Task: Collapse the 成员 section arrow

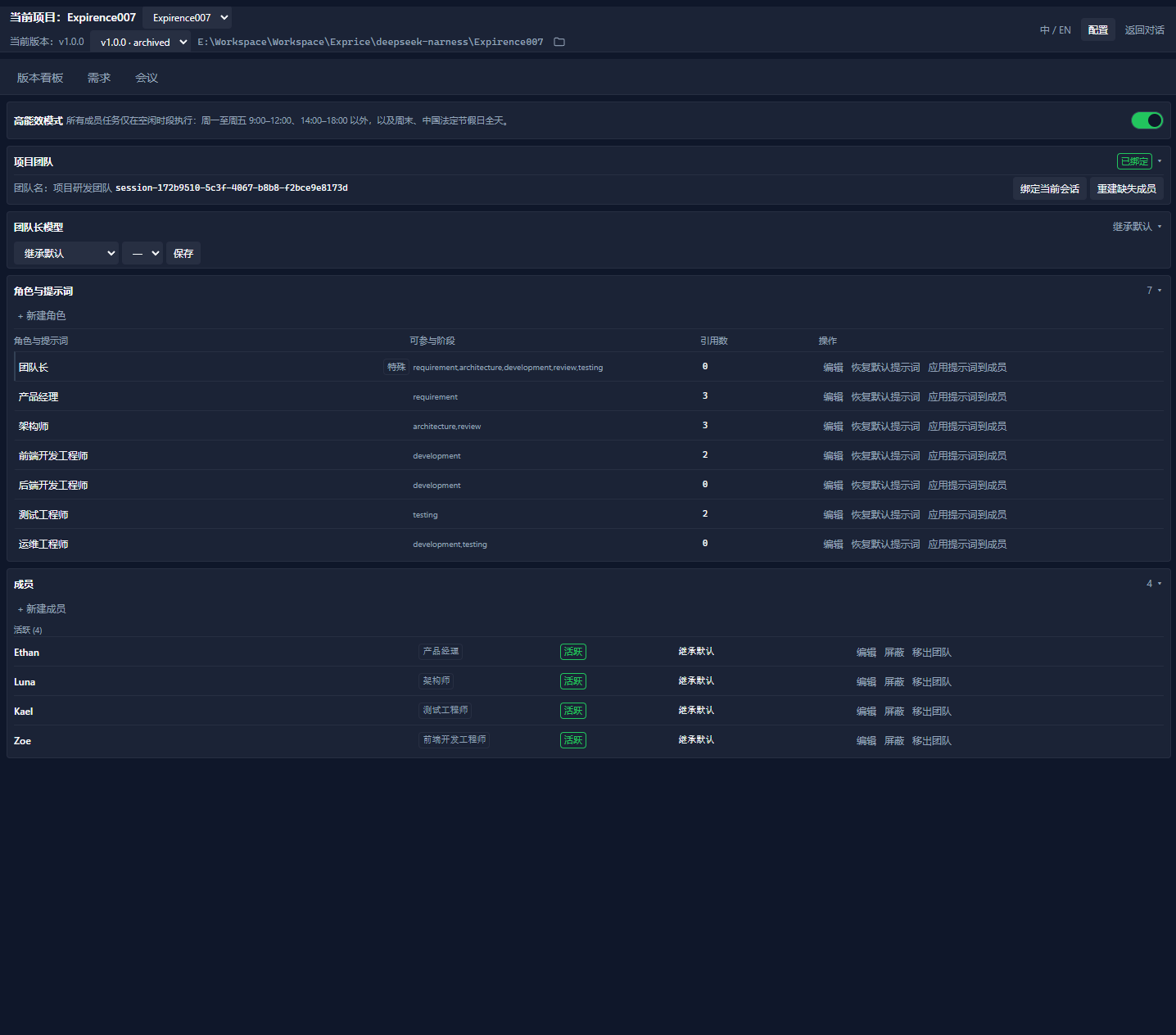Action: [x=1160, y=584]
